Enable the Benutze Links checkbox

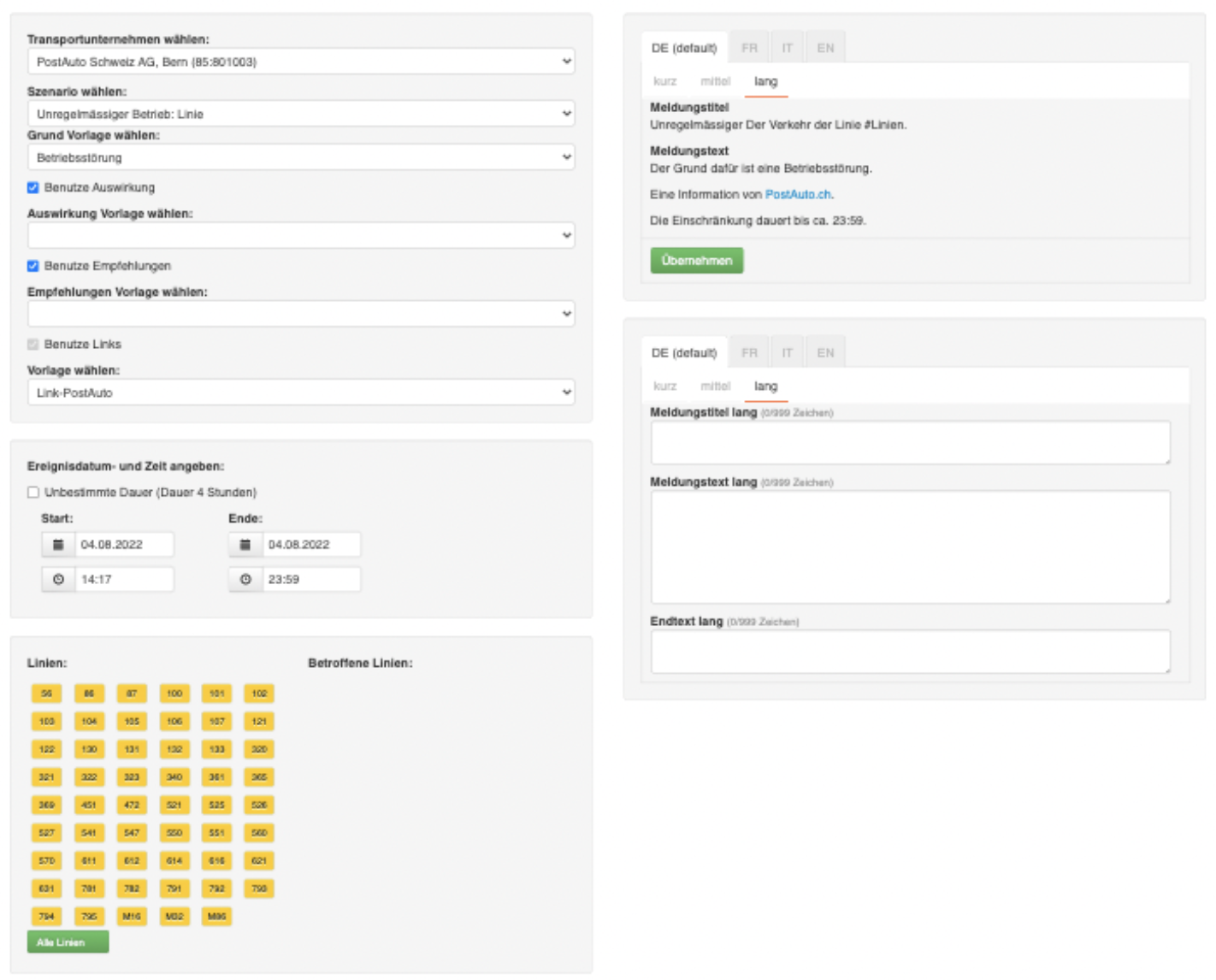[33, 344]
